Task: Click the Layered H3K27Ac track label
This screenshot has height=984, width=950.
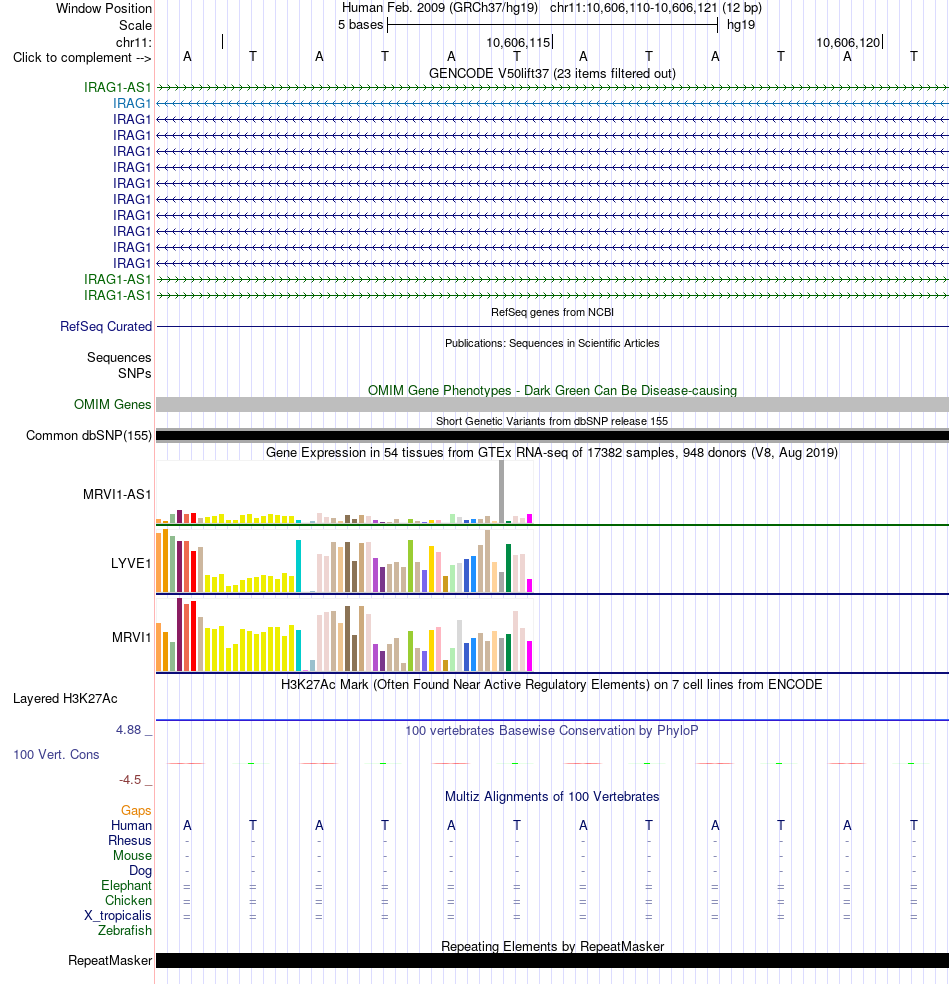Action: 65,698
